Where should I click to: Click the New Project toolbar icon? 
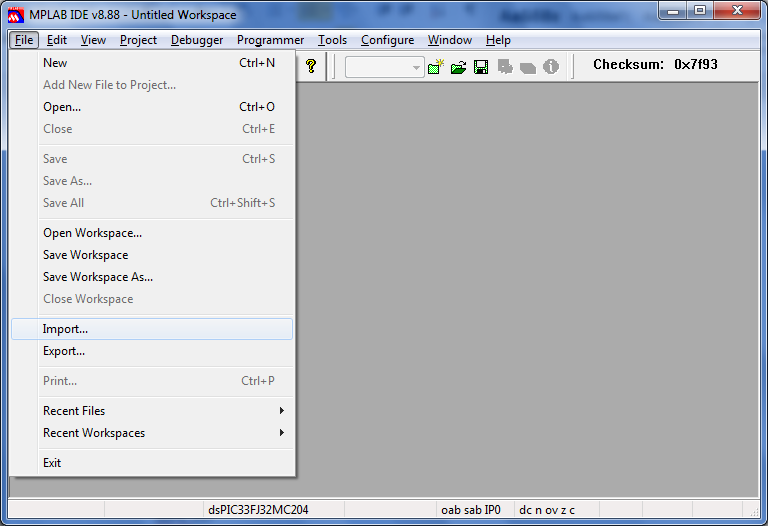435,67
